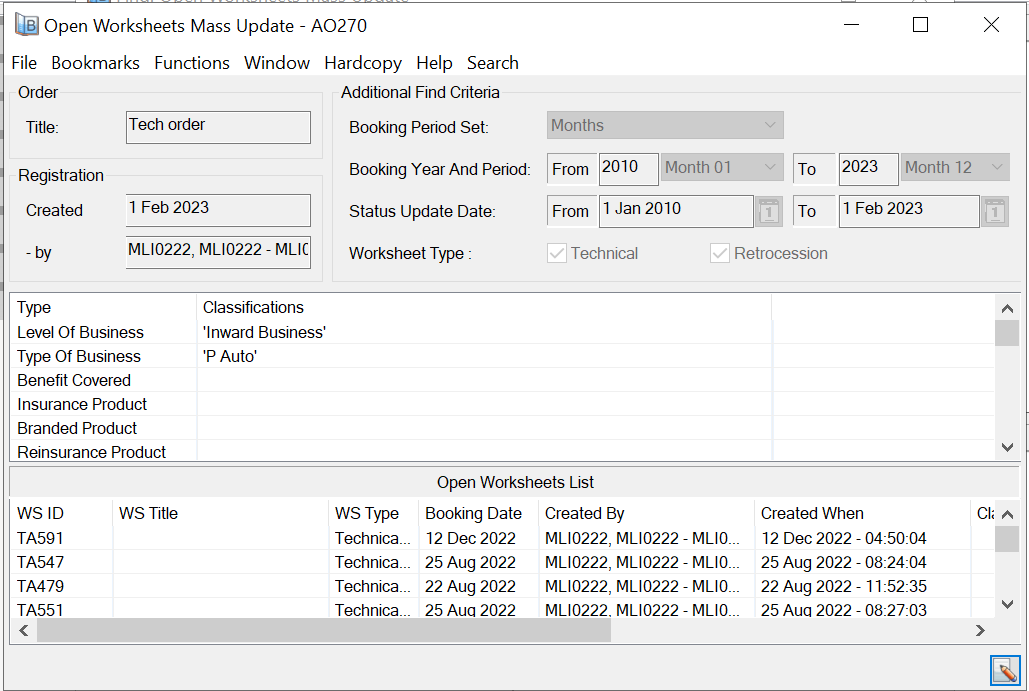The image size is (1029, 691).
Task: Expand the Booking Period Set dropdown
Action: [665, 126]
